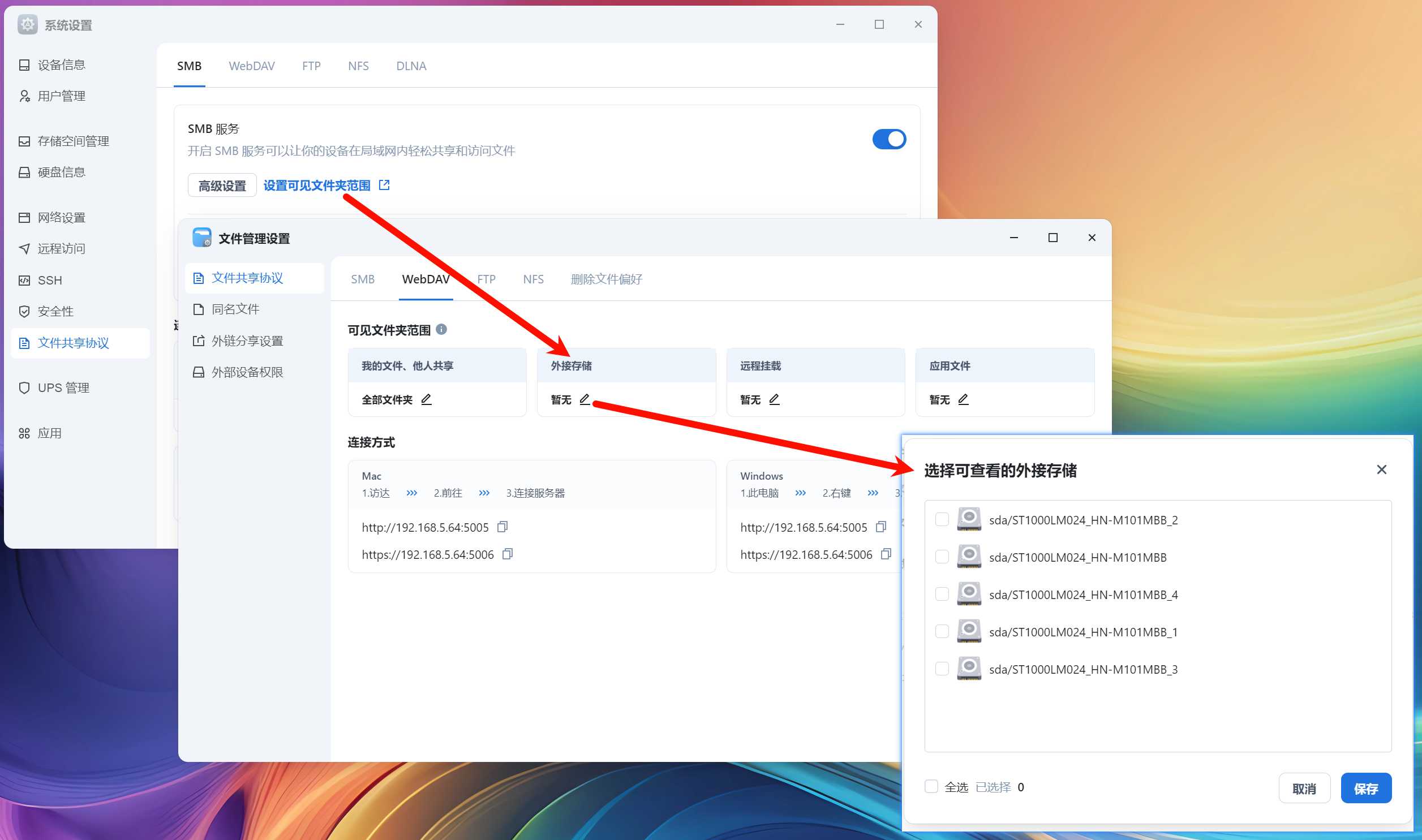Open 外链分享设置 in sidebar
This screenshot has width=1422, height=840.
[247, 341]
